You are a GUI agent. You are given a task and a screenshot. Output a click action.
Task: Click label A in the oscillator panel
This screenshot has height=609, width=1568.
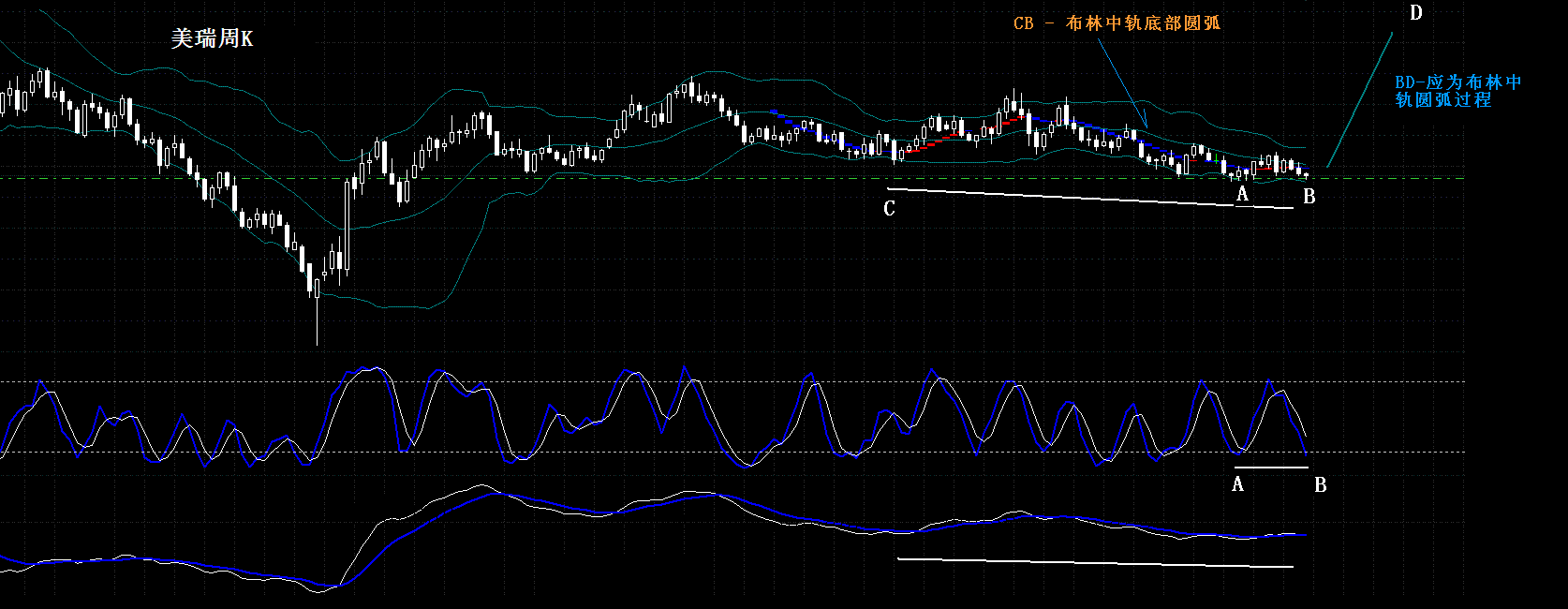[x=1237, y=484]
